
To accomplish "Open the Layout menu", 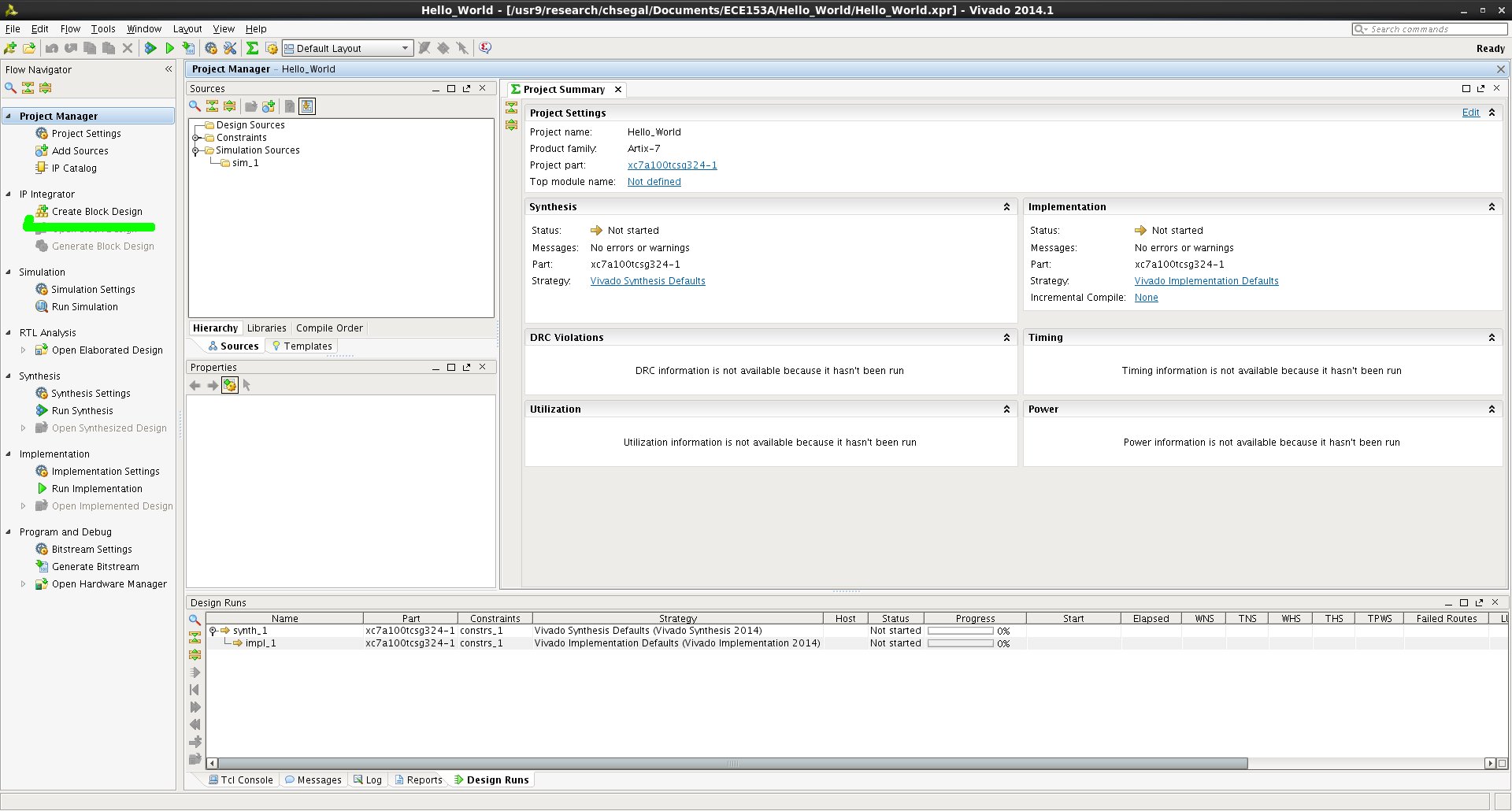I will pyautogui.click(x=187, y=28).
